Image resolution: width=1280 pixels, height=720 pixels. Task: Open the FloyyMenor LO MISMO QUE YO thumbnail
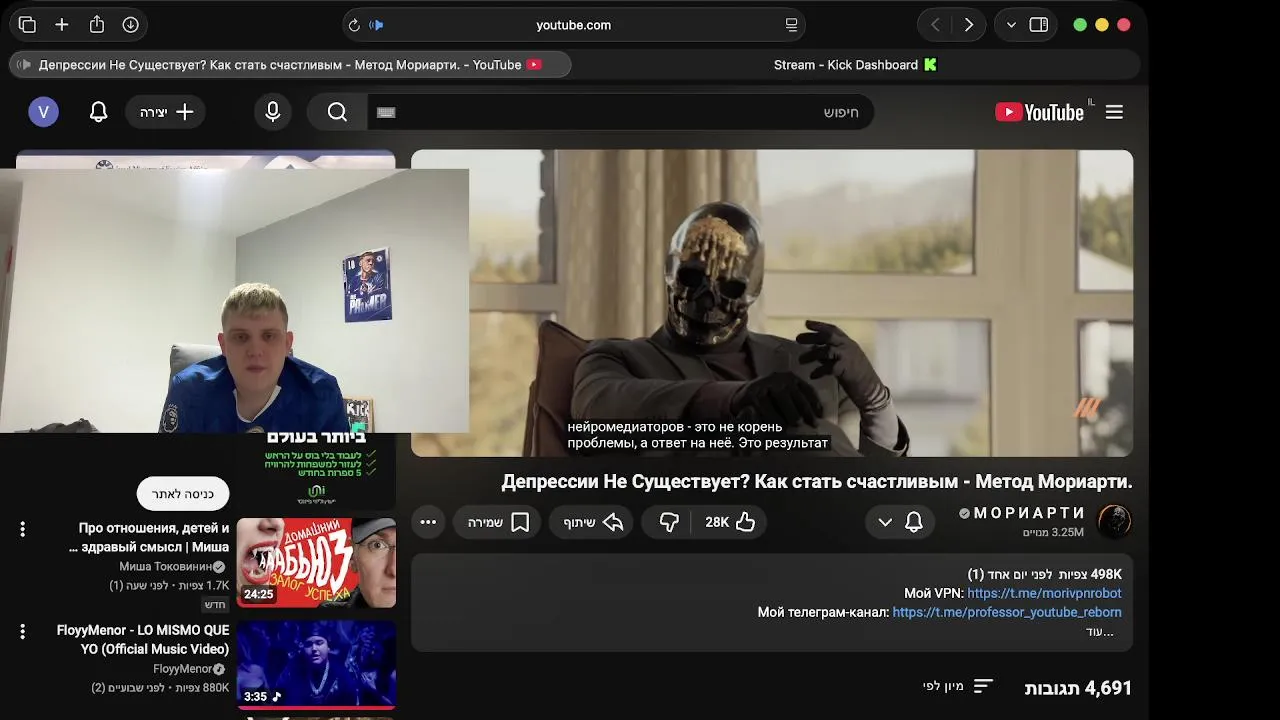[x=316, y=664]
